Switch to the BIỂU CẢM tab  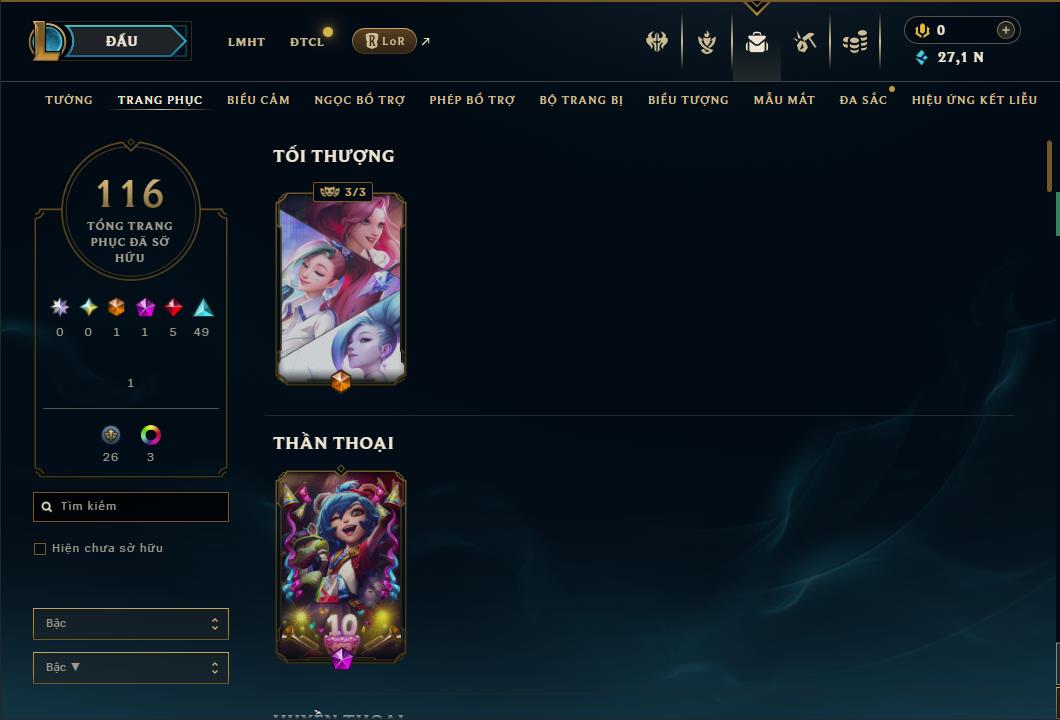[x=258, y=100]
